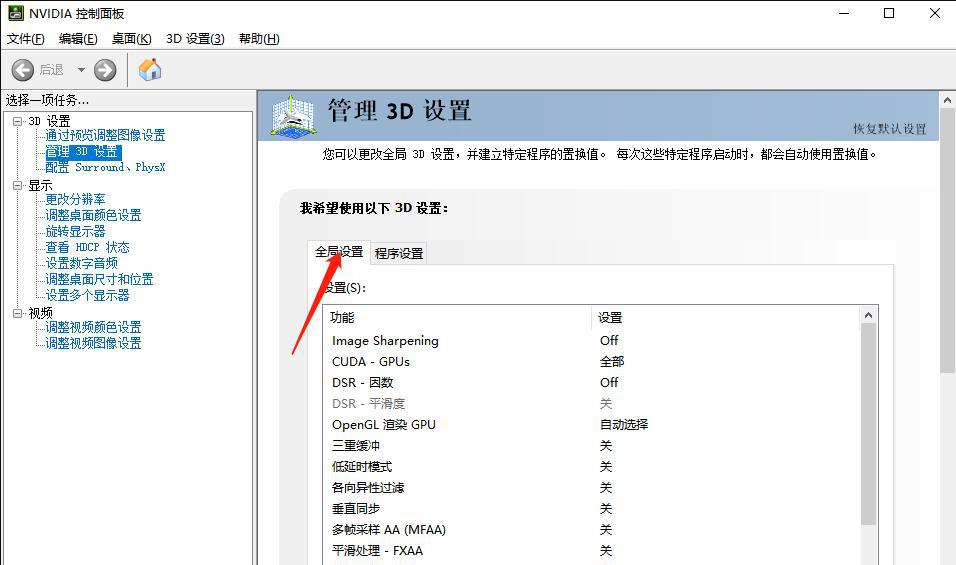Image resolution: width=956 pixels, height=565 pixels.
Task: Click the 自动选择 value for OpenGL 渲染 GPU
Action: coord(624,425)
